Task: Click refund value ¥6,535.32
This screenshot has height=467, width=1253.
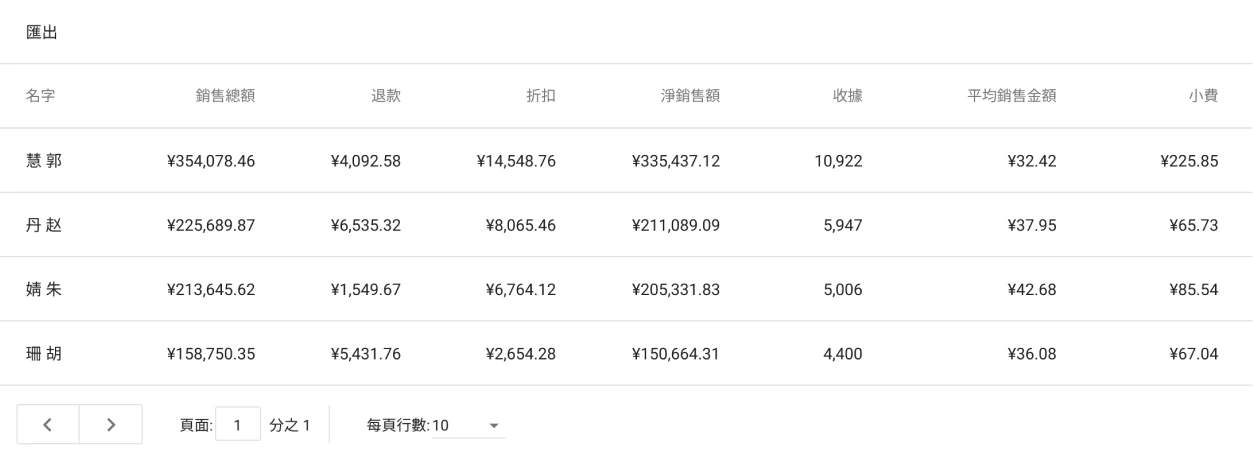Action: click(x=365, y=225)
